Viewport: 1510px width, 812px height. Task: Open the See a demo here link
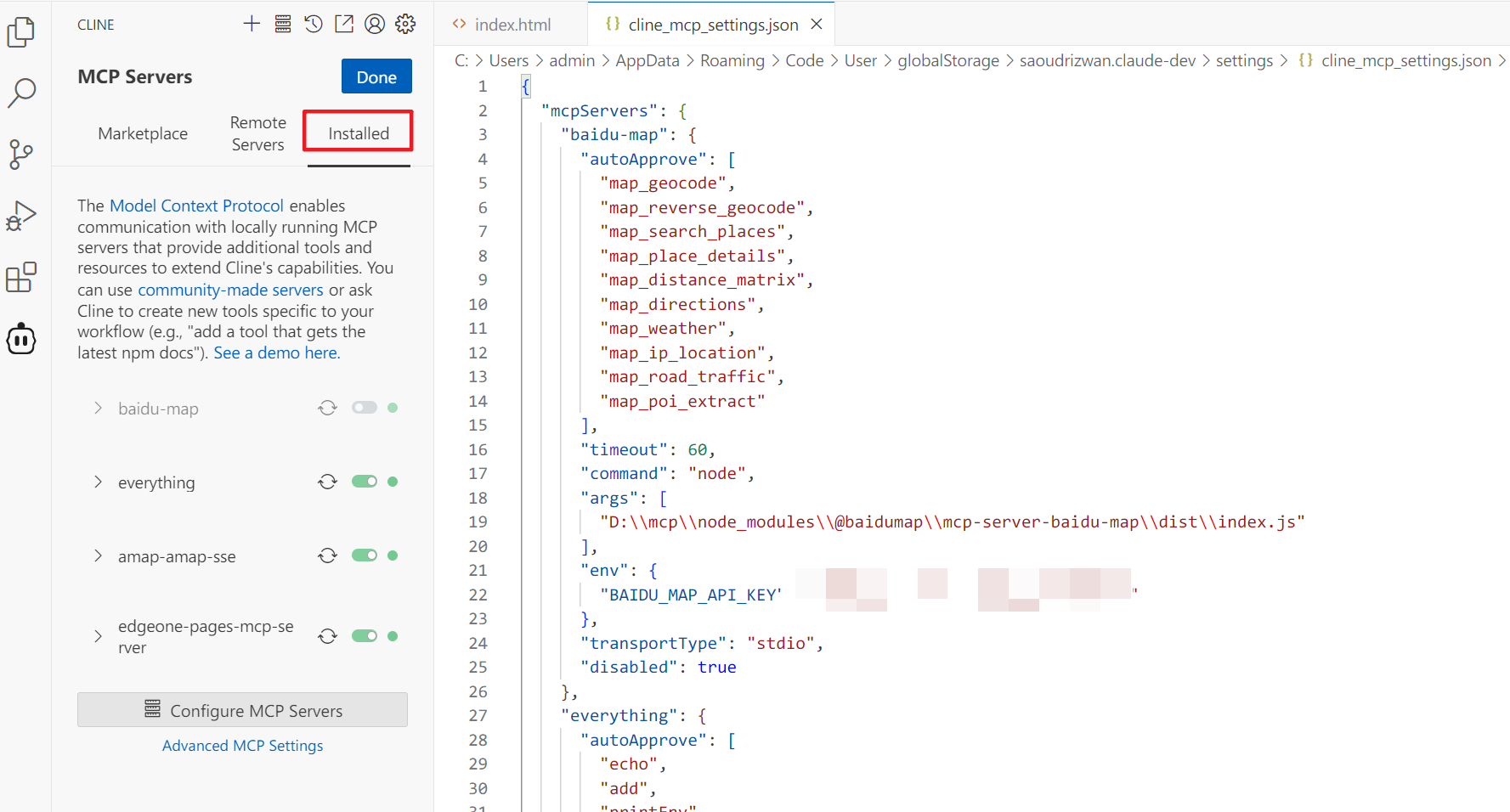276,352
